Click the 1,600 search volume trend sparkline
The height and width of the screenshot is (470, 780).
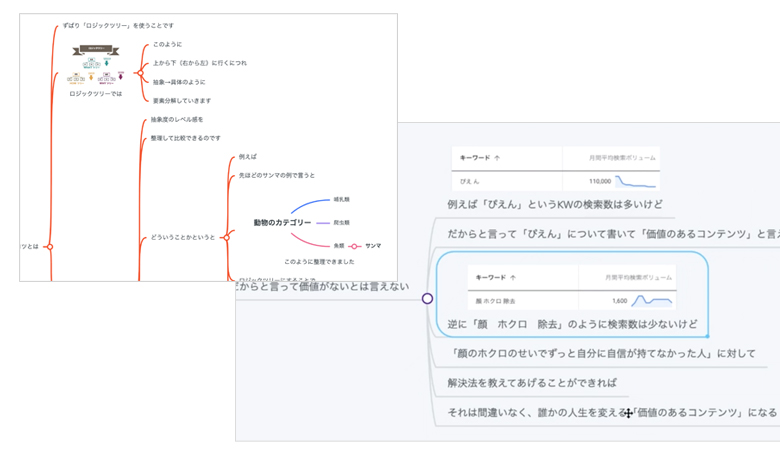pos(652,300)
